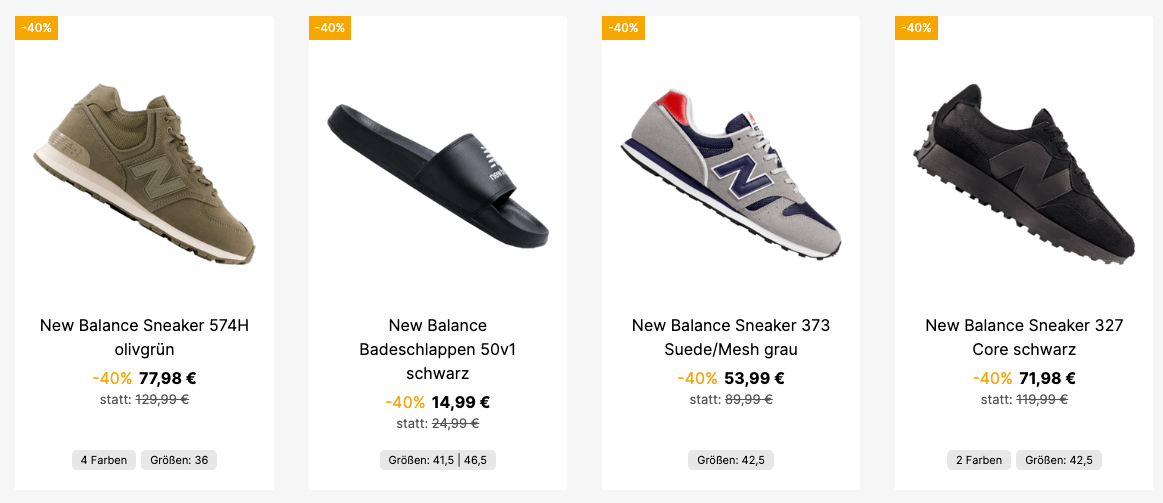This screenshot has height=503, width=1163.
Task: Click Größen: 42,5 under the 373 sneaker
Action: 730,460
